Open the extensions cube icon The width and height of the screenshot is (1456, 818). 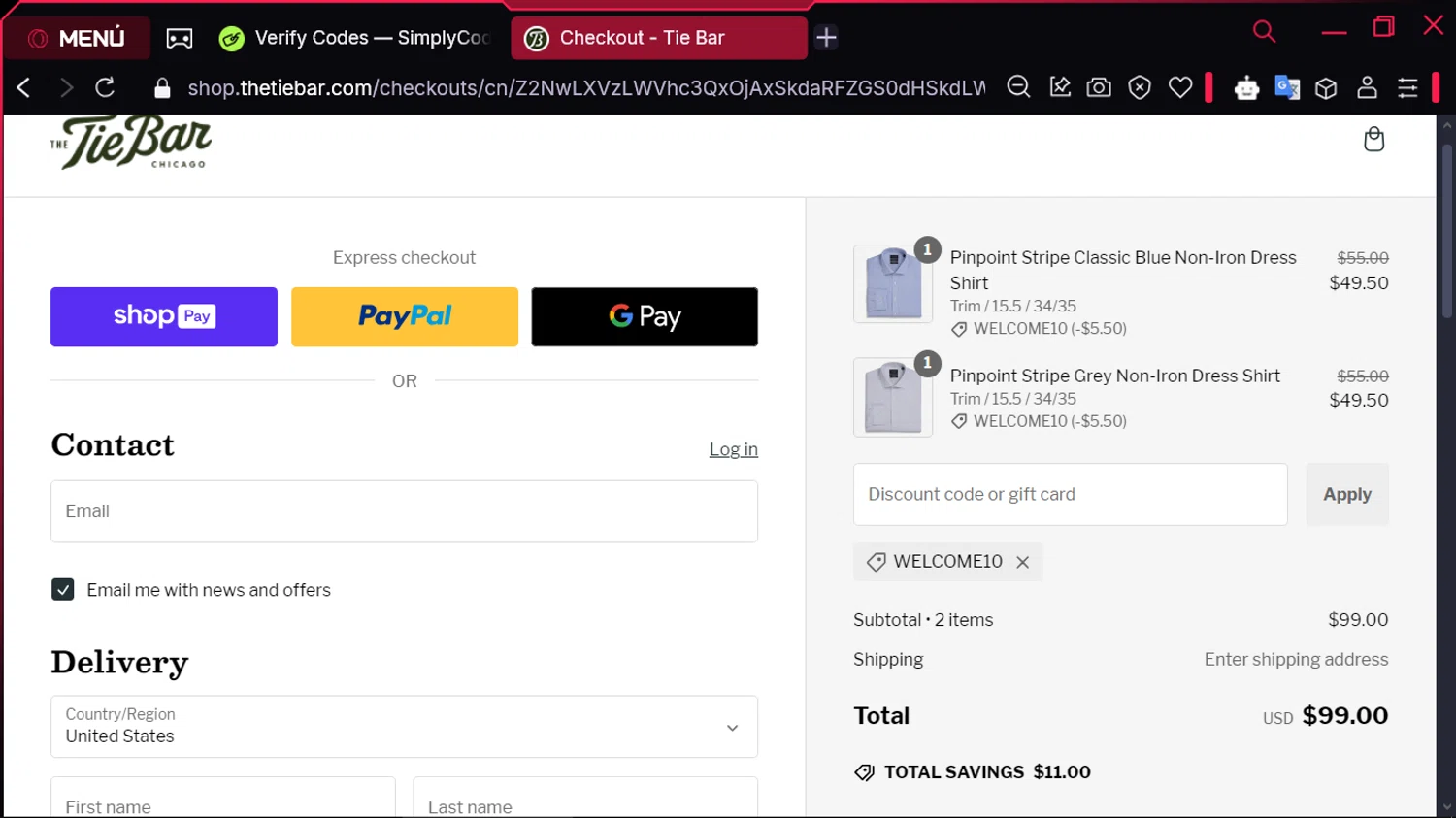tap(1326, 88)
